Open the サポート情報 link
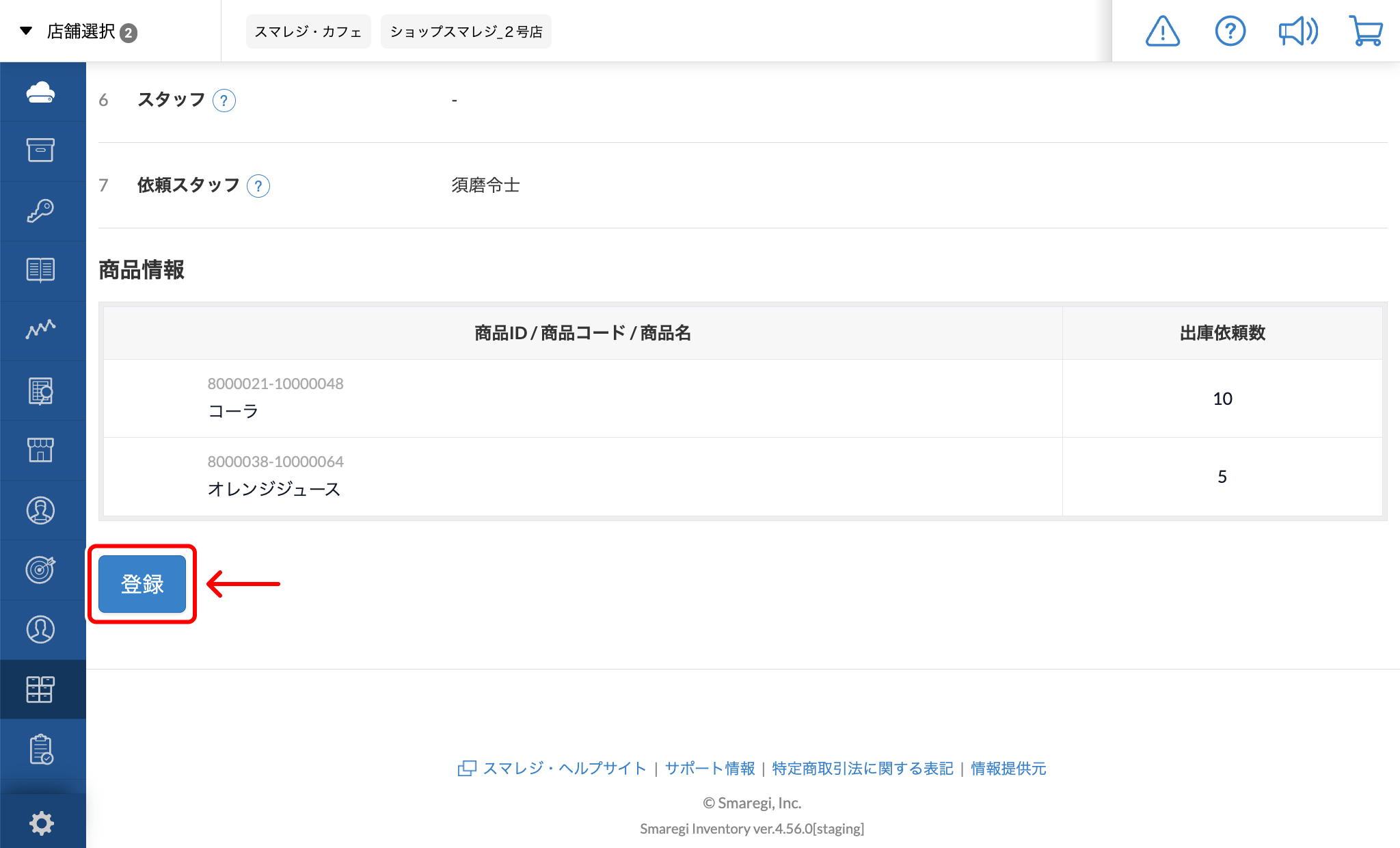Image resolution: width=1400 pixels, height=848 pixels. pyautogui.click(x=710, y=769)
